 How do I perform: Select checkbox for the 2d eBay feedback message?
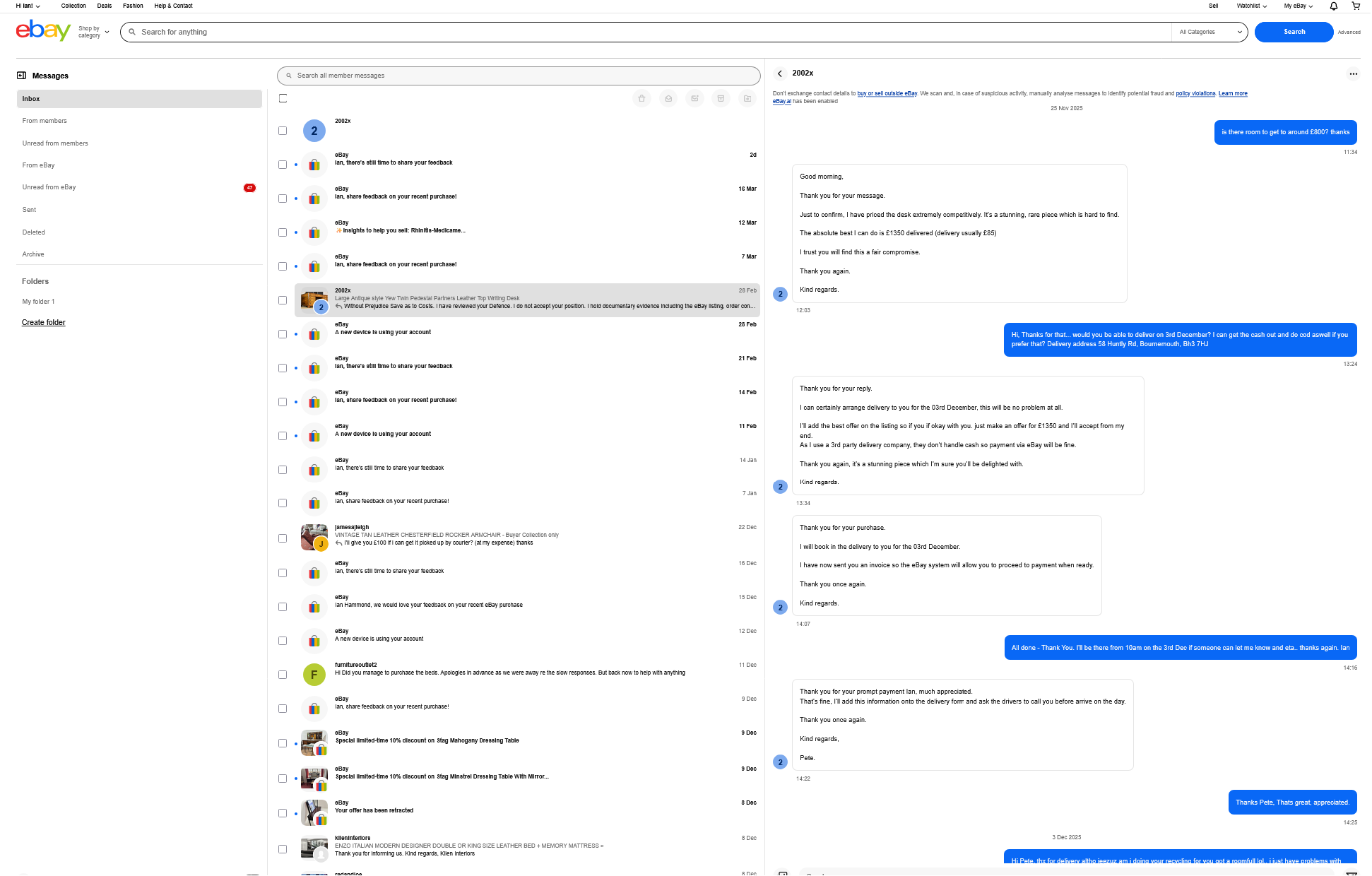283,165
